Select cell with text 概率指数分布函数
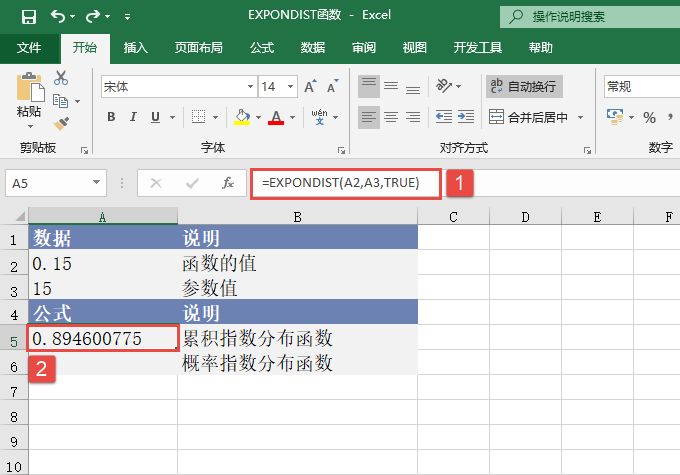This screenshot has width=680, height=475. coord(298,363)
